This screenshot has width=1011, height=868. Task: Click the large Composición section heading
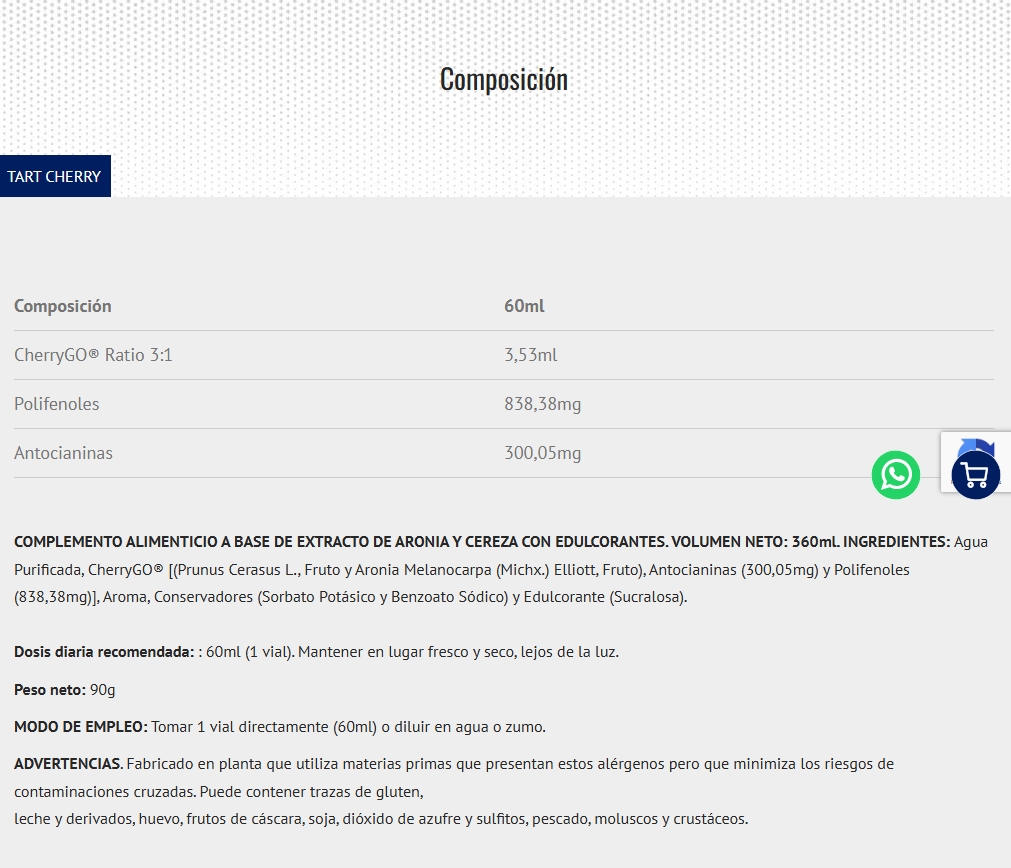coord(504,79)
